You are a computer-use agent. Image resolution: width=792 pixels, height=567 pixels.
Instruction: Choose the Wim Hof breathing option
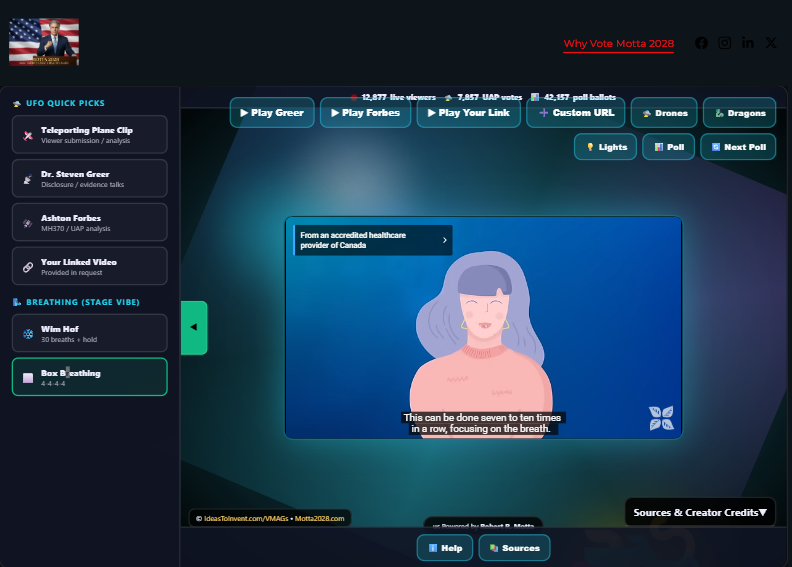click(x=89, y=333)
